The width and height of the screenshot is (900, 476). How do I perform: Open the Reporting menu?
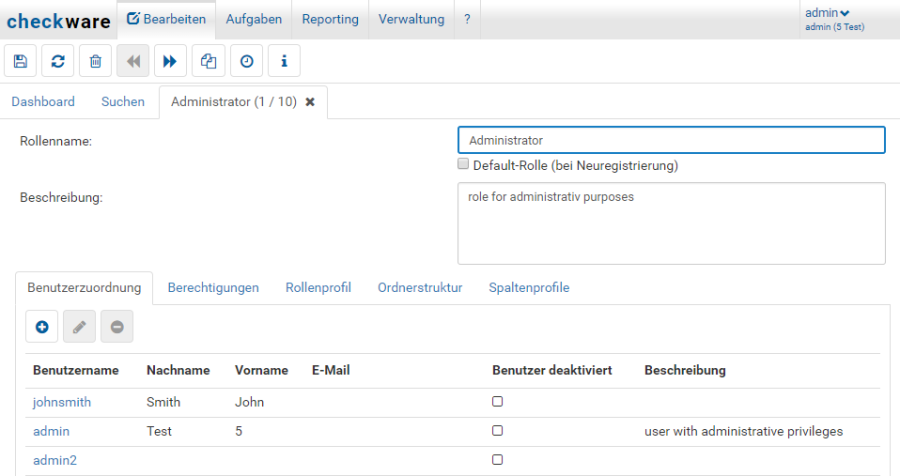click(330, 19)
